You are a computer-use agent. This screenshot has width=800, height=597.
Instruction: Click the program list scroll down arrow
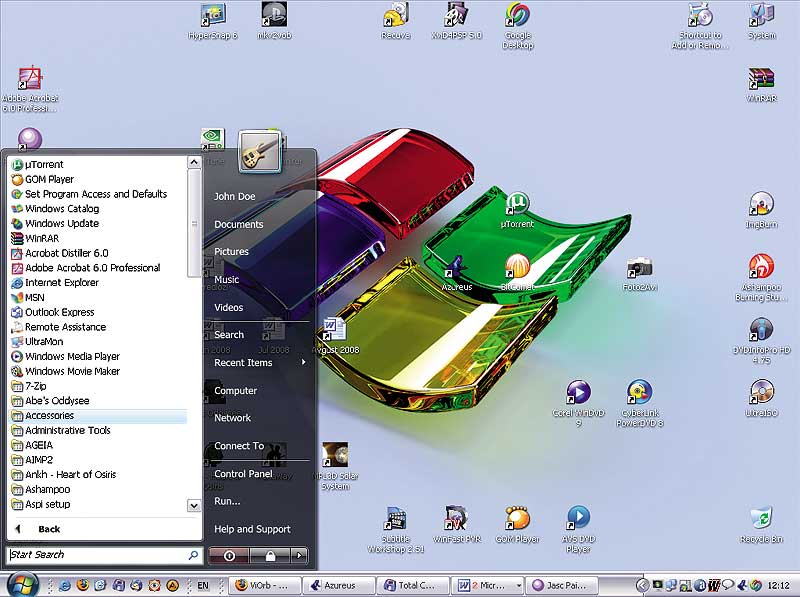point(194,506)
